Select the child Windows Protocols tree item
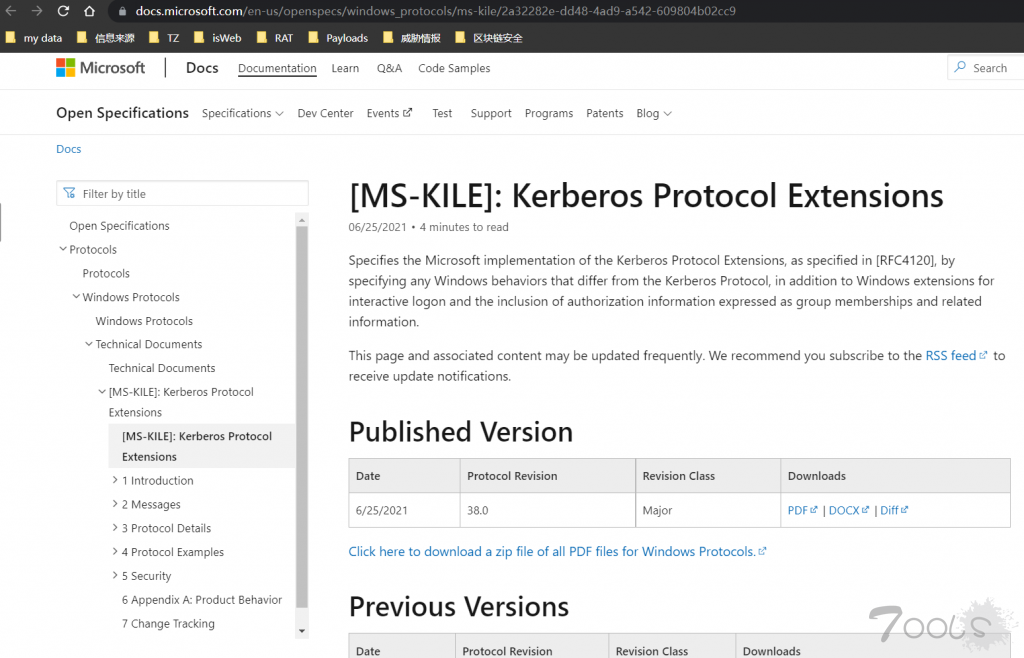This screenshot has width=1024, height=658. pyautogui.click(x=144, y=321)
